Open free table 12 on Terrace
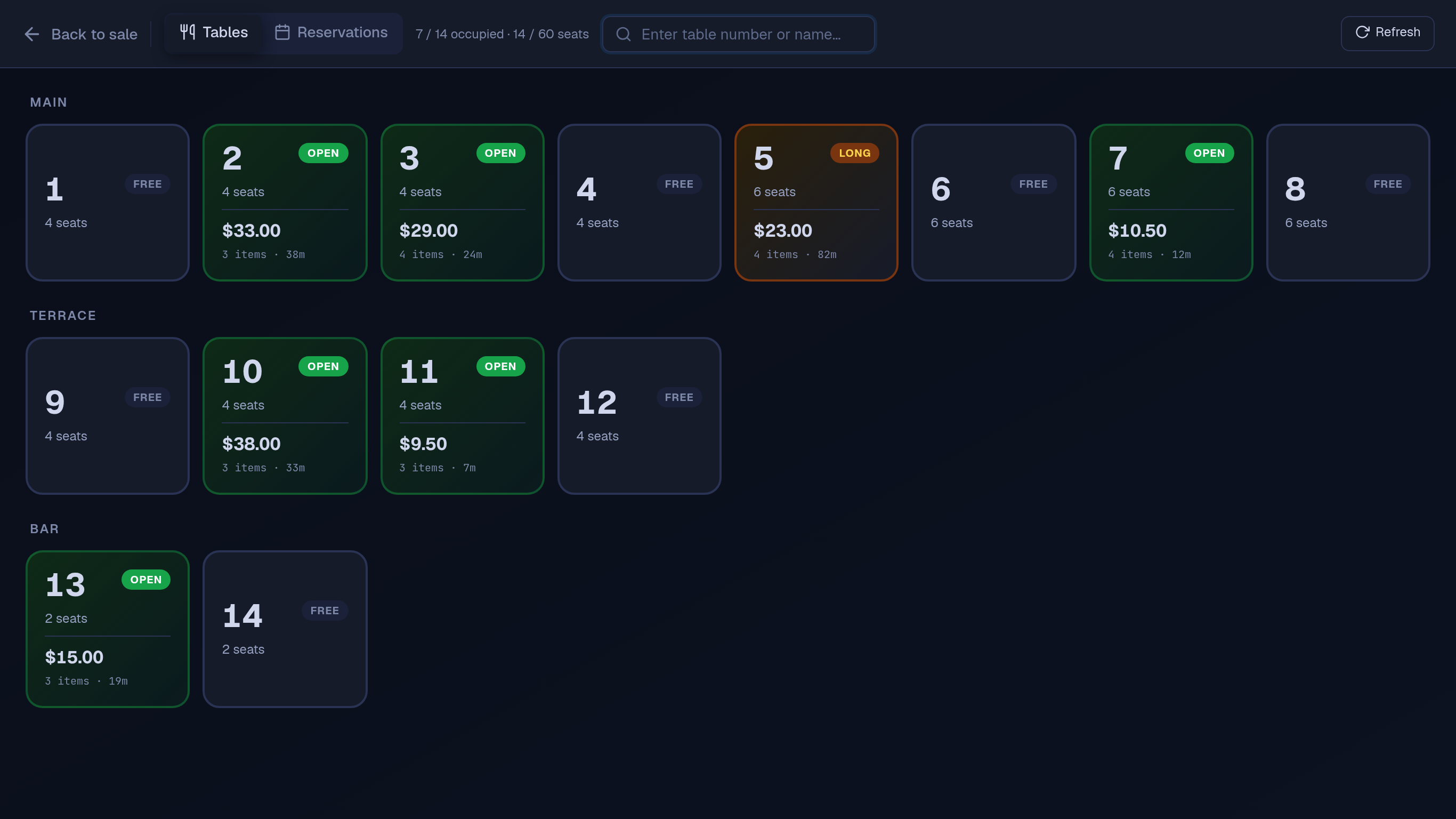 pyautogui.click(x=639, y=416)
